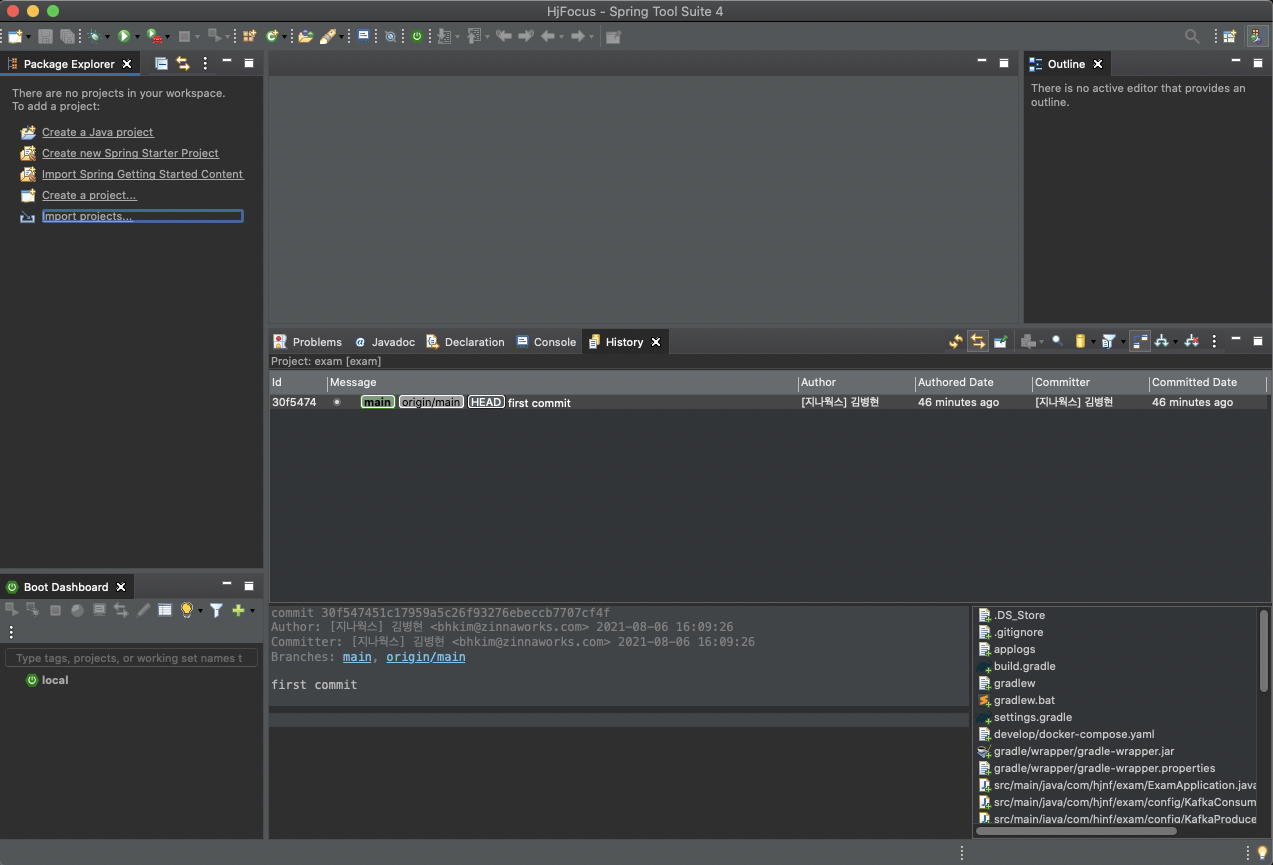Open the New Java Package icon
This screenshot has height=865, width=1273.
[248, 36]
